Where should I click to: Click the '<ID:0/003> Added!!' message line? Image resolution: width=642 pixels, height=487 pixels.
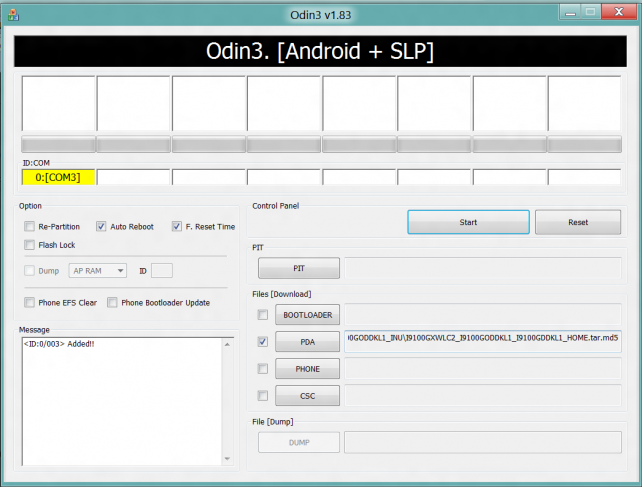(x=59, y=344)
